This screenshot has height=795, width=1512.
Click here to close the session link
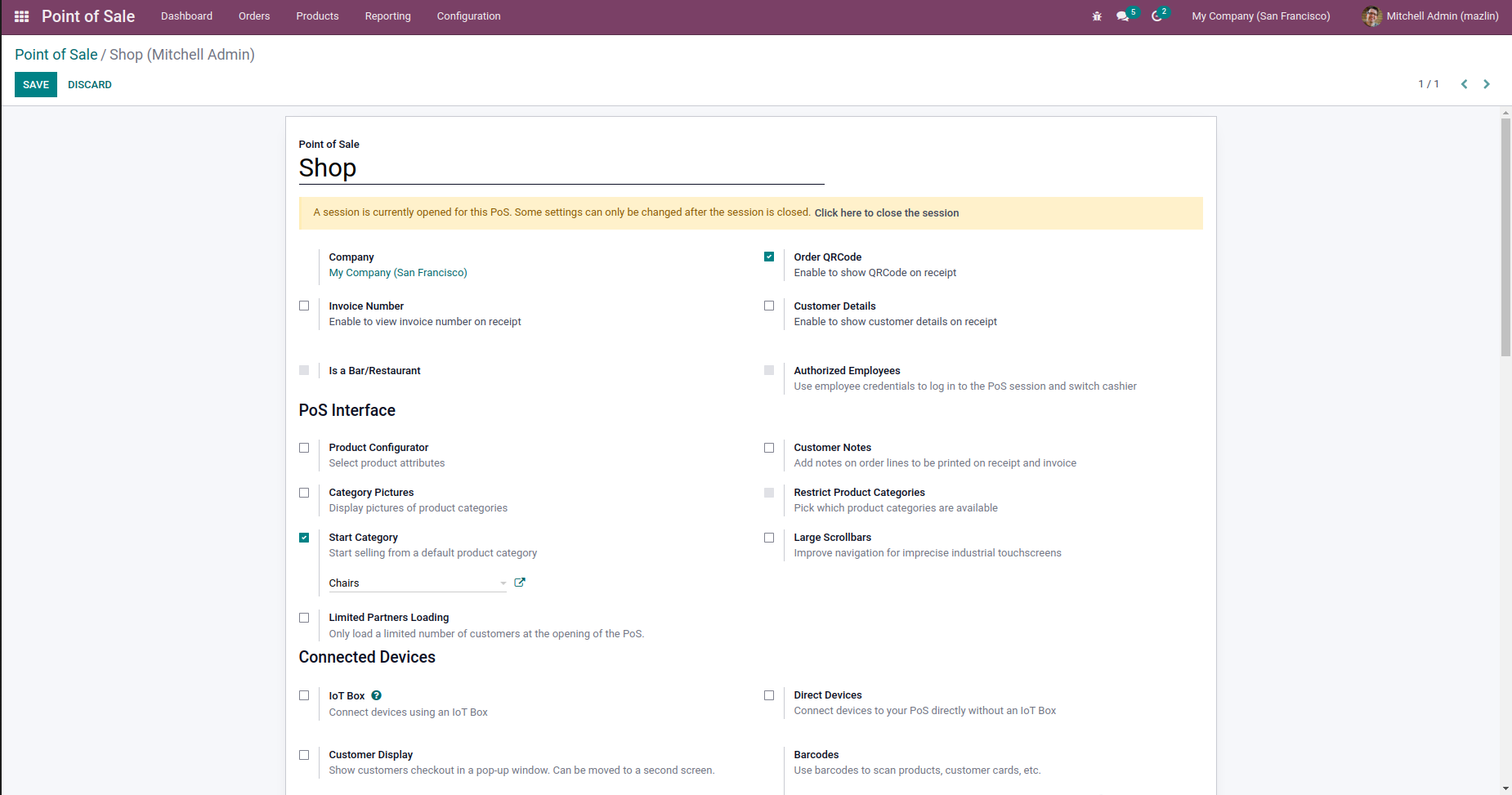pos(887,213)
